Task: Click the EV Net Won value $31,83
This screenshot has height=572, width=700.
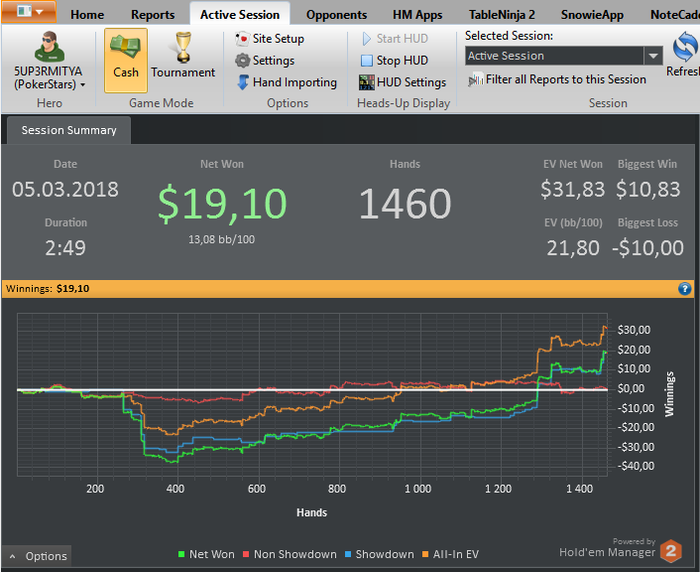Action: tap(572, 189)
